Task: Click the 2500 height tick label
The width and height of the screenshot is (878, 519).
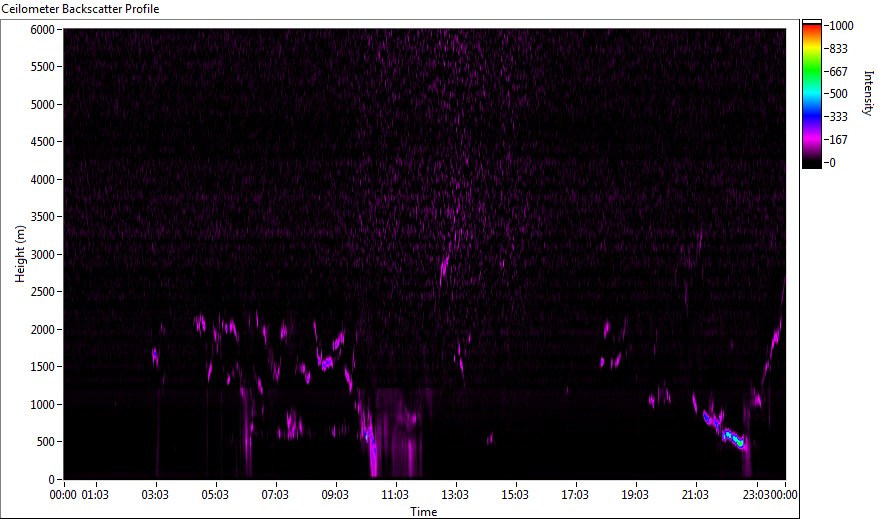Action: coord(43,292)
